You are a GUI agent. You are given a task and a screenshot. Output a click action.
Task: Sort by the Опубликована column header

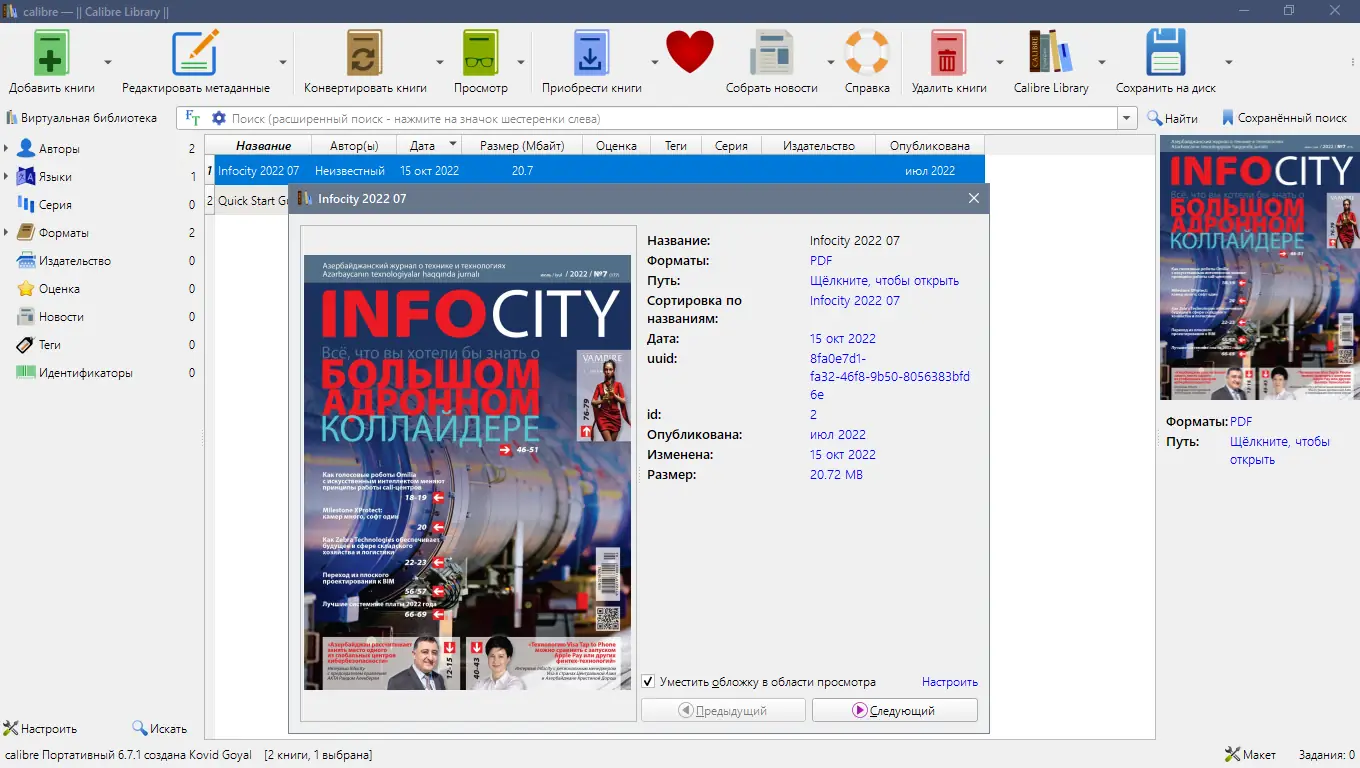930,146
